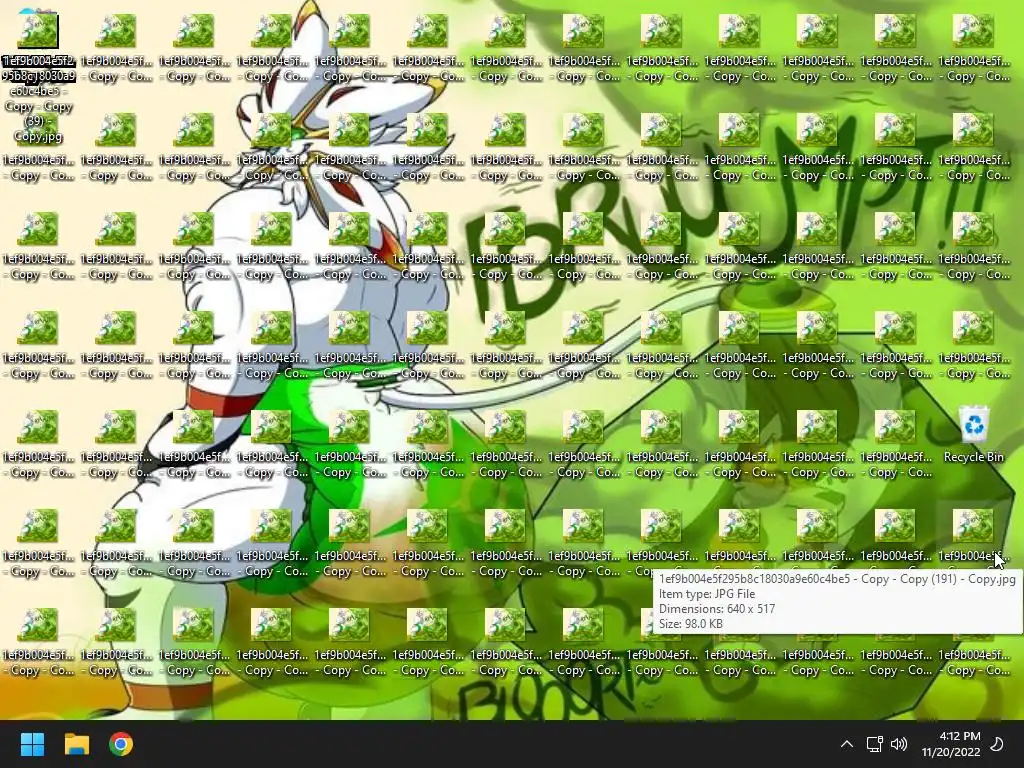Open the clock showing 4:12 PM 11/20/2022
This screenshot has height=768, width=1024.
pos(951,744)
